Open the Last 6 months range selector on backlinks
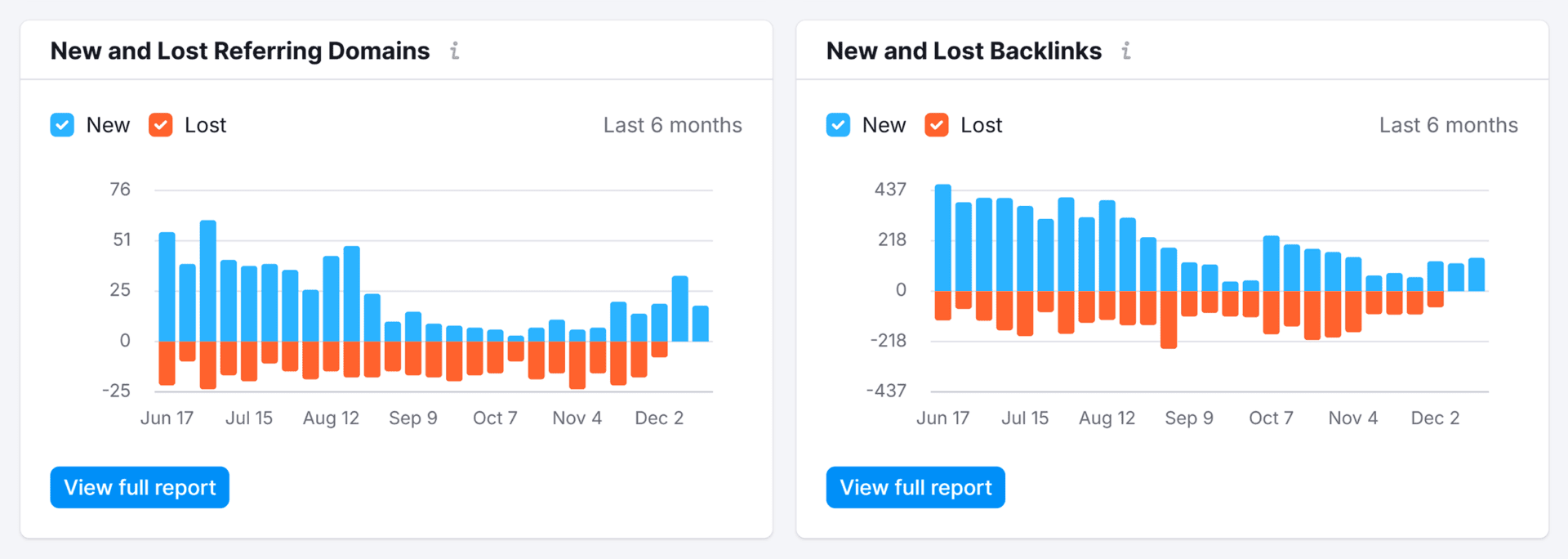 tap(1448, 125)
